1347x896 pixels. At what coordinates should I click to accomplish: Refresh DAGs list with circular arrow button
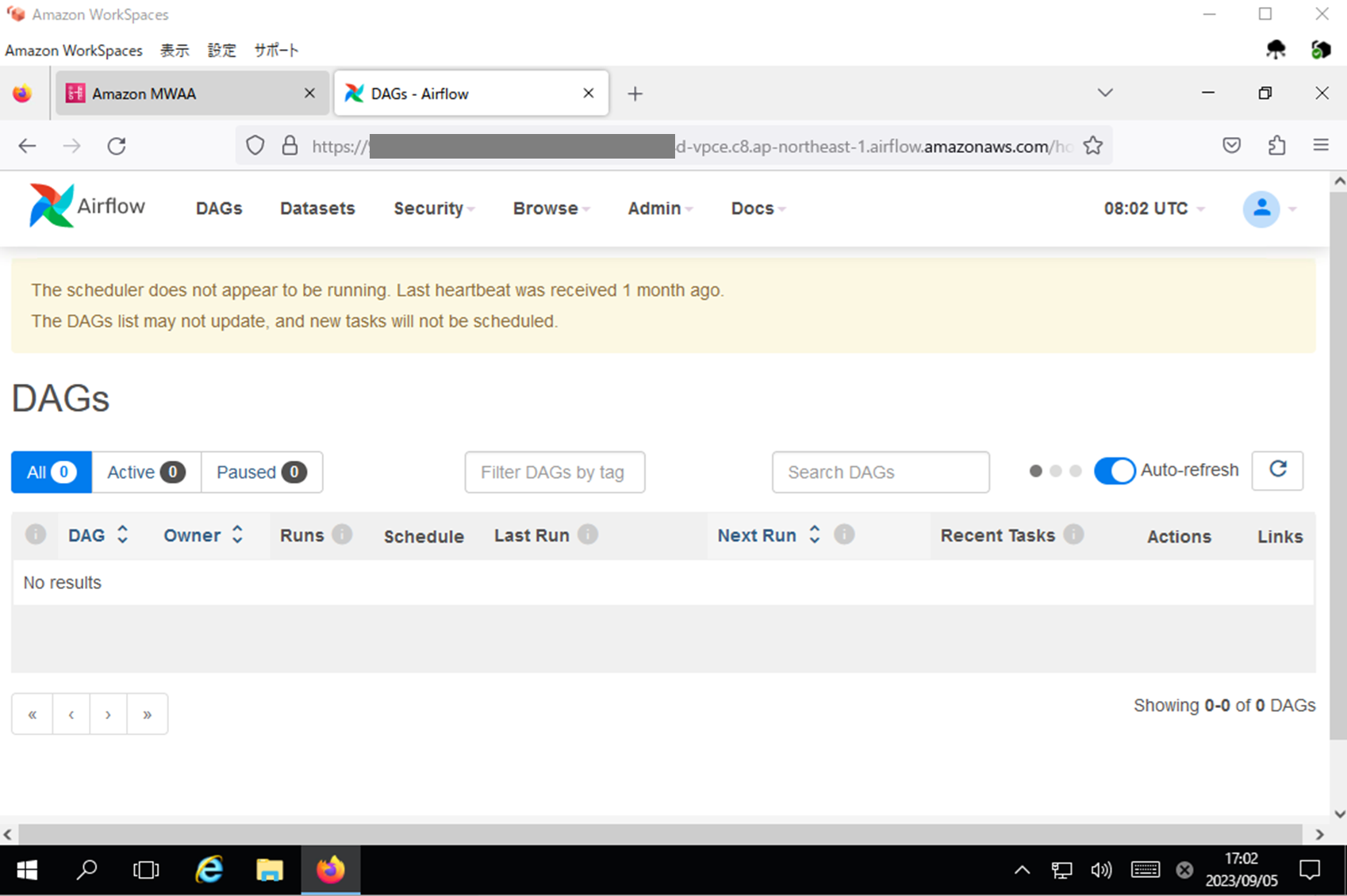[x=1277, y=470]
